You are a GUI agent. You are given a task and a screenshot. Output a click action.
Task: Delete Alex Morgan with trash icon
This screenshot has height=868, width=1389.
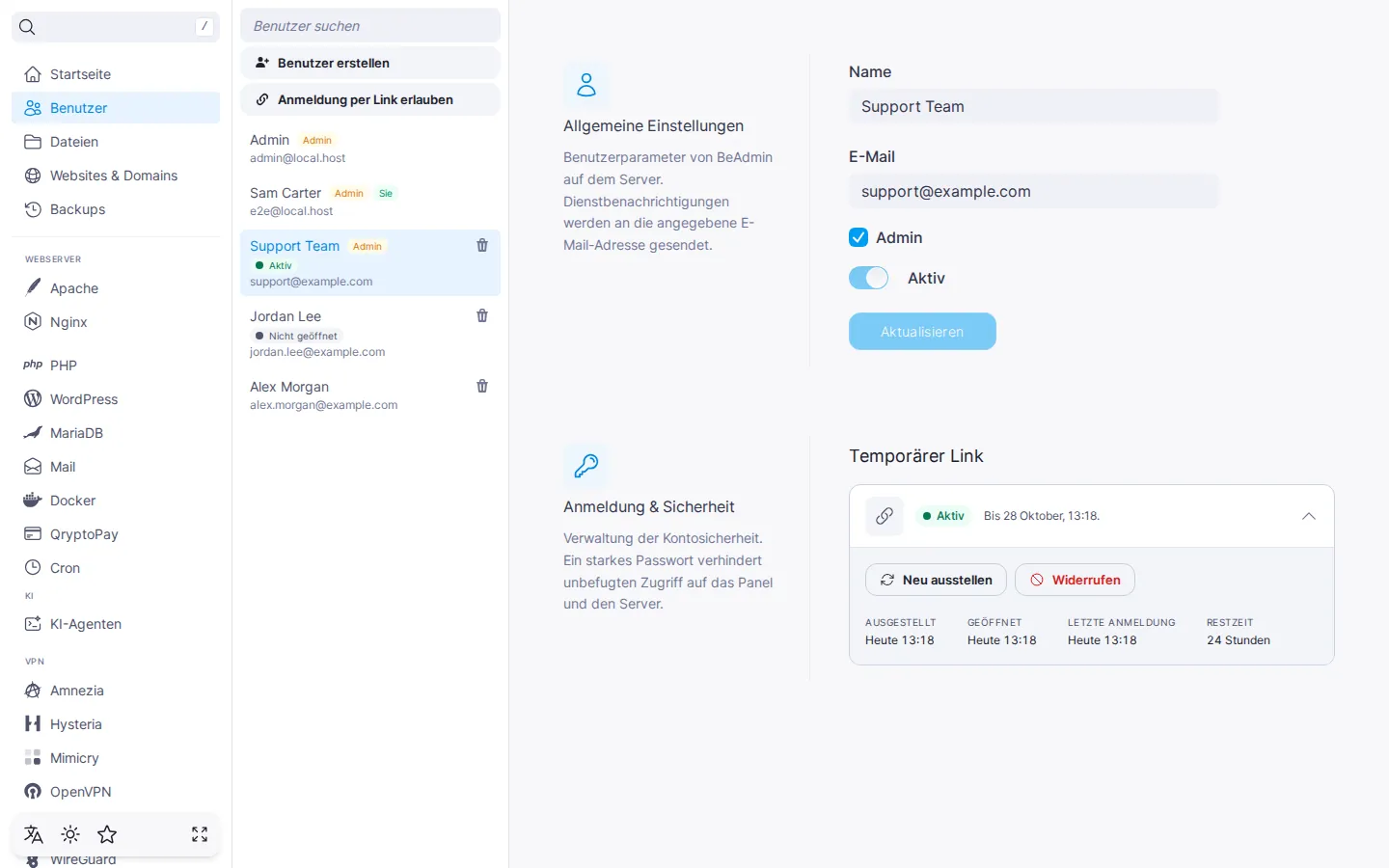[482, 386]
